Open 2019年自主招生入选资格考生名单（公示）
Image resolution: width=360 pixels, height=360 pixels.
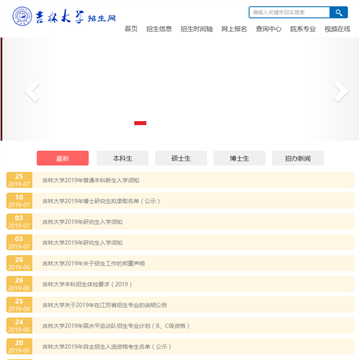coord(107,347)
